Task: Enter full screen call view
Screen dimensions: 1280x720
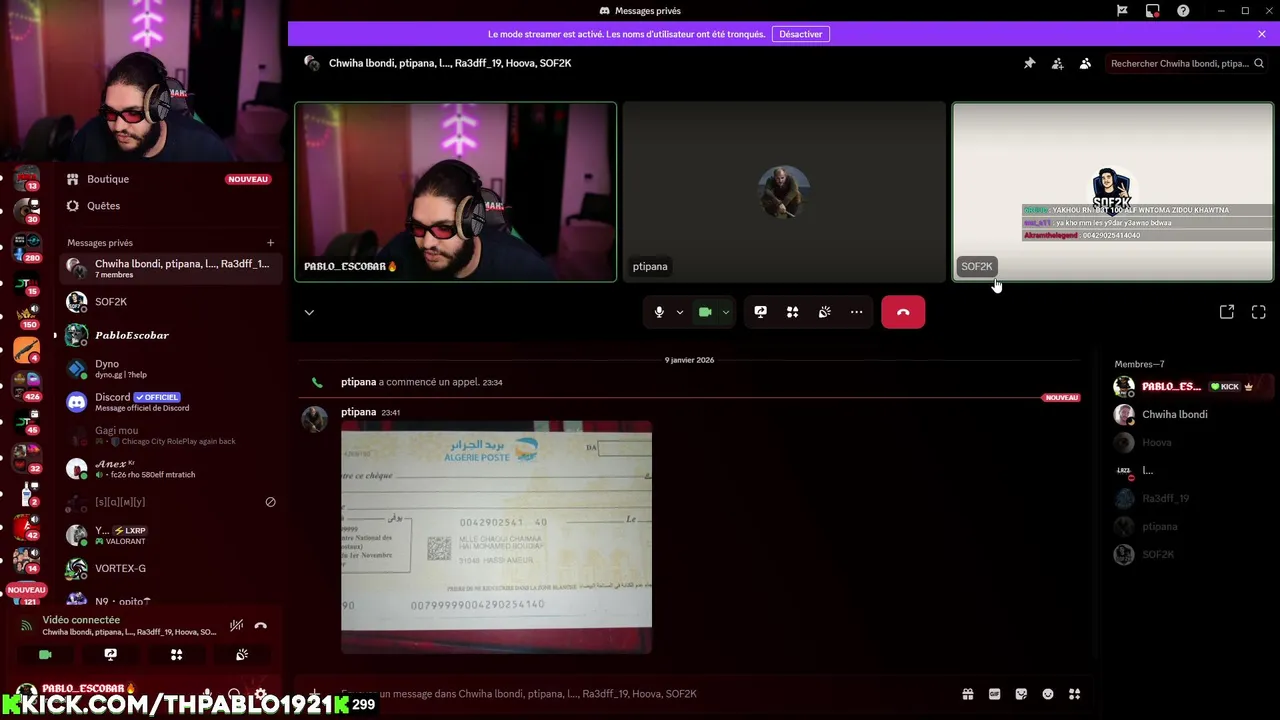Action: [x=1259, y=312]
